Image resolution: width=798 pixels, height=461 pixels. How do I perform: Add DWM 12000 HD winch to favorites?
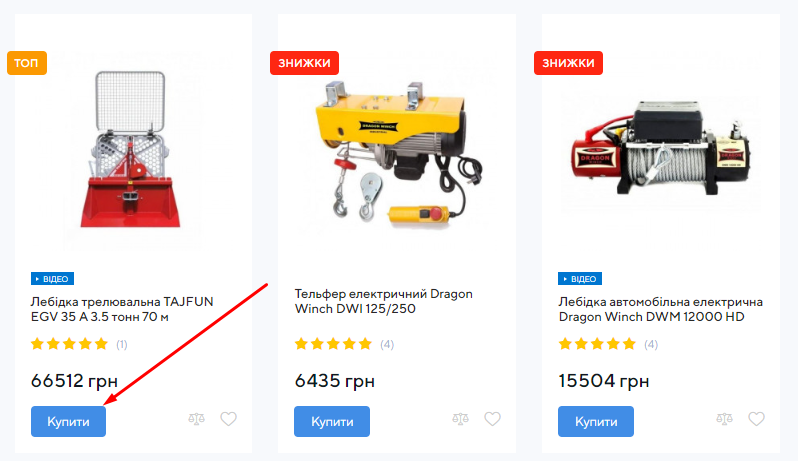pyautogui.click(x=756, y=419)
